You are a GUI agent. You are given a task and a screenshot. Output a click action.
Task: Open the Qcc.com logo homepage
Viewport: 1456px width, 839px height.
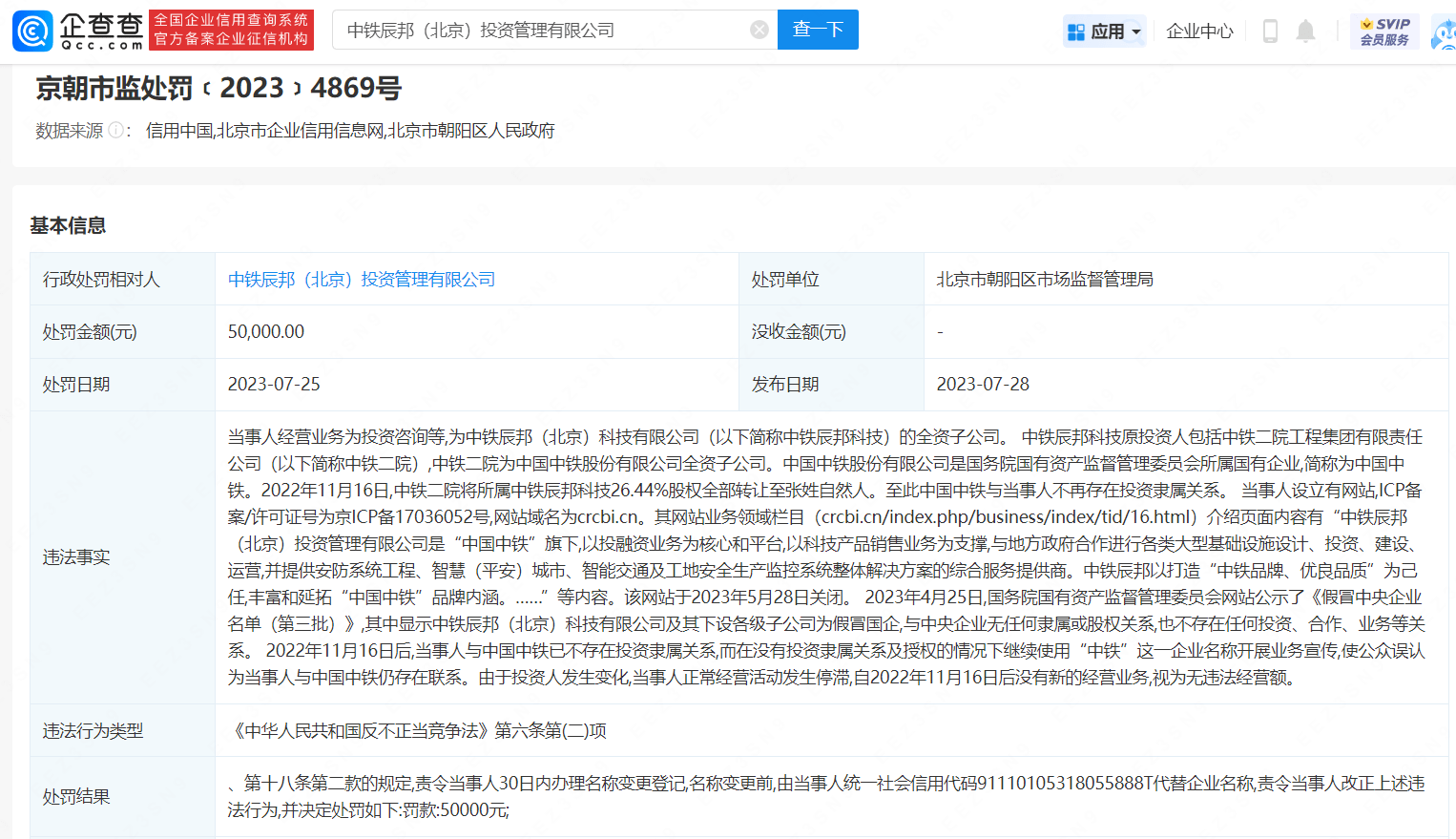pyautogui.click(x=78, y=31)
